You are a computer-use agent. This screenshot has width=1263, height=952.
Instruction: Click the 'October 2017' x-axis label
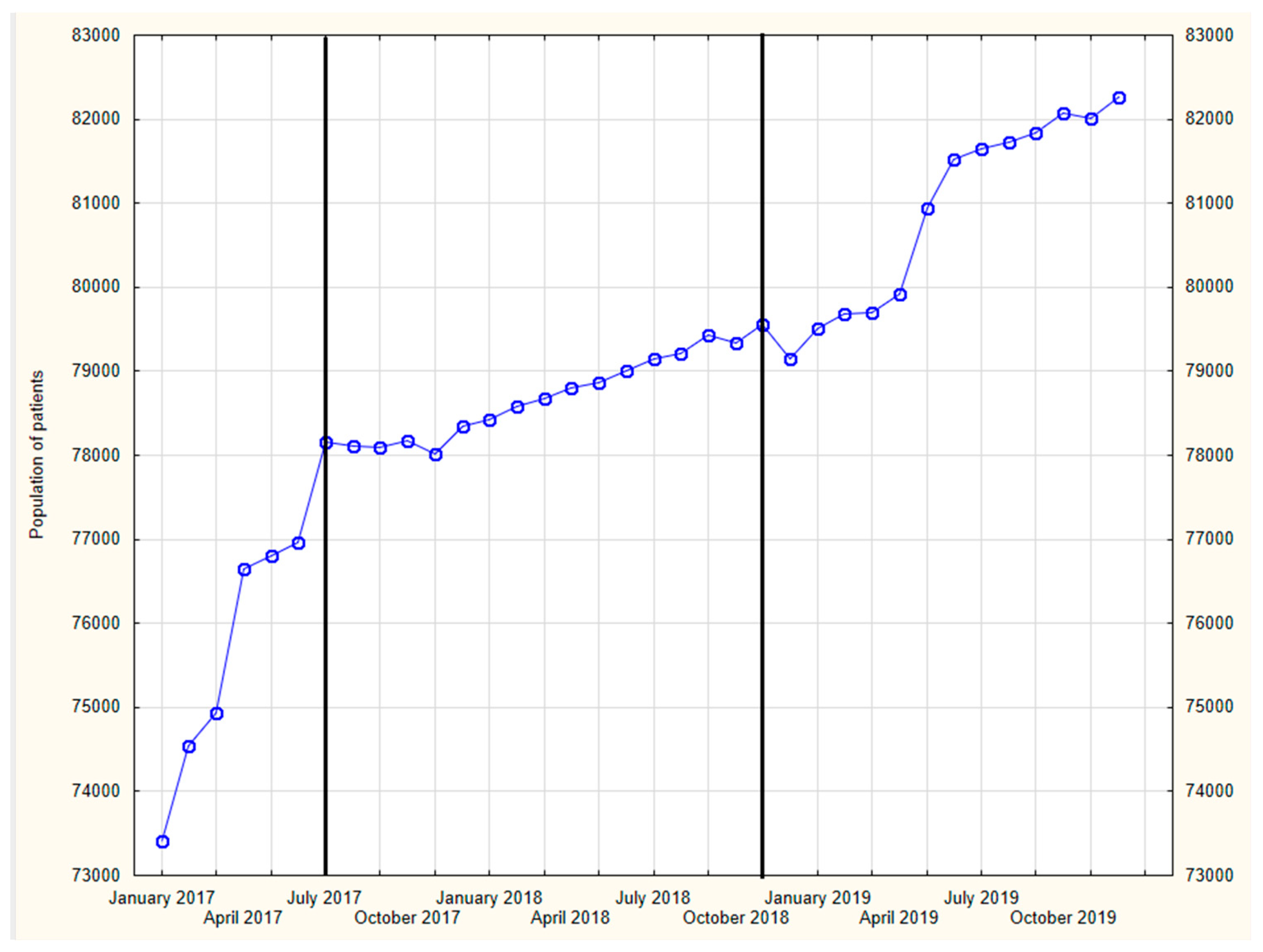click(407, 918)
